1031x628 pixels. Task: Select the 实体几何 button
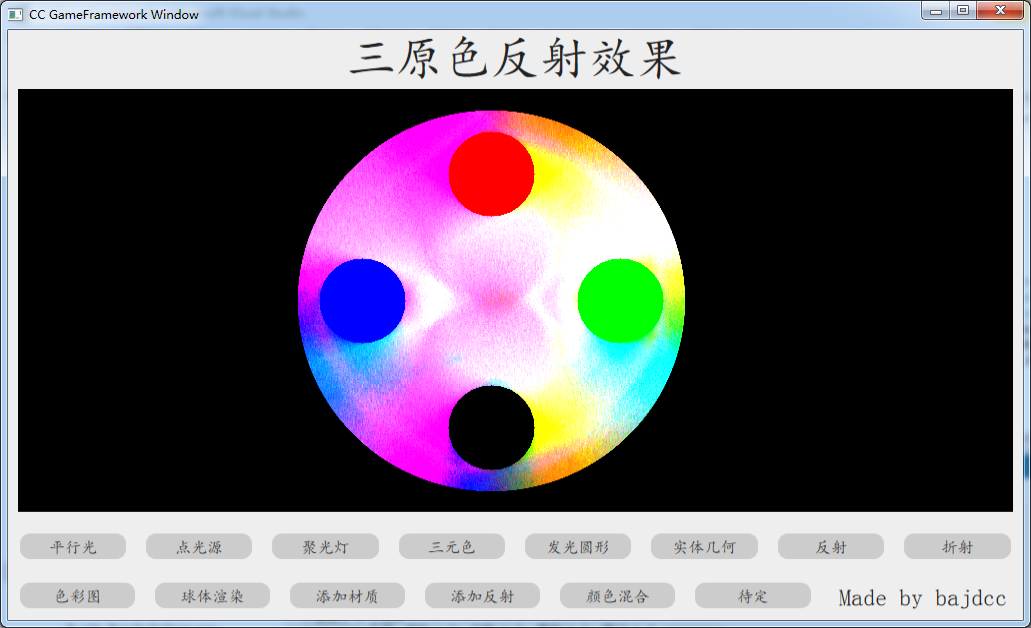(x=704, y=546)
